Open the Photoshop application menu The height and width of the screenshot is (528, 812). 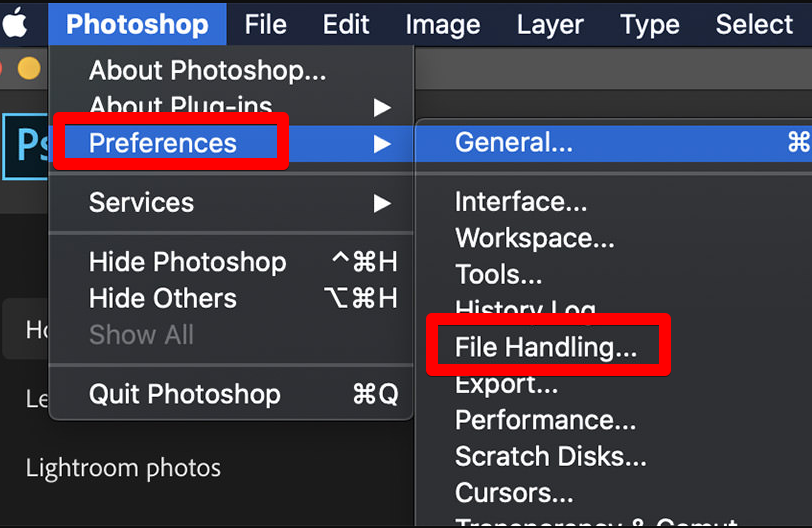coord(137,24)
